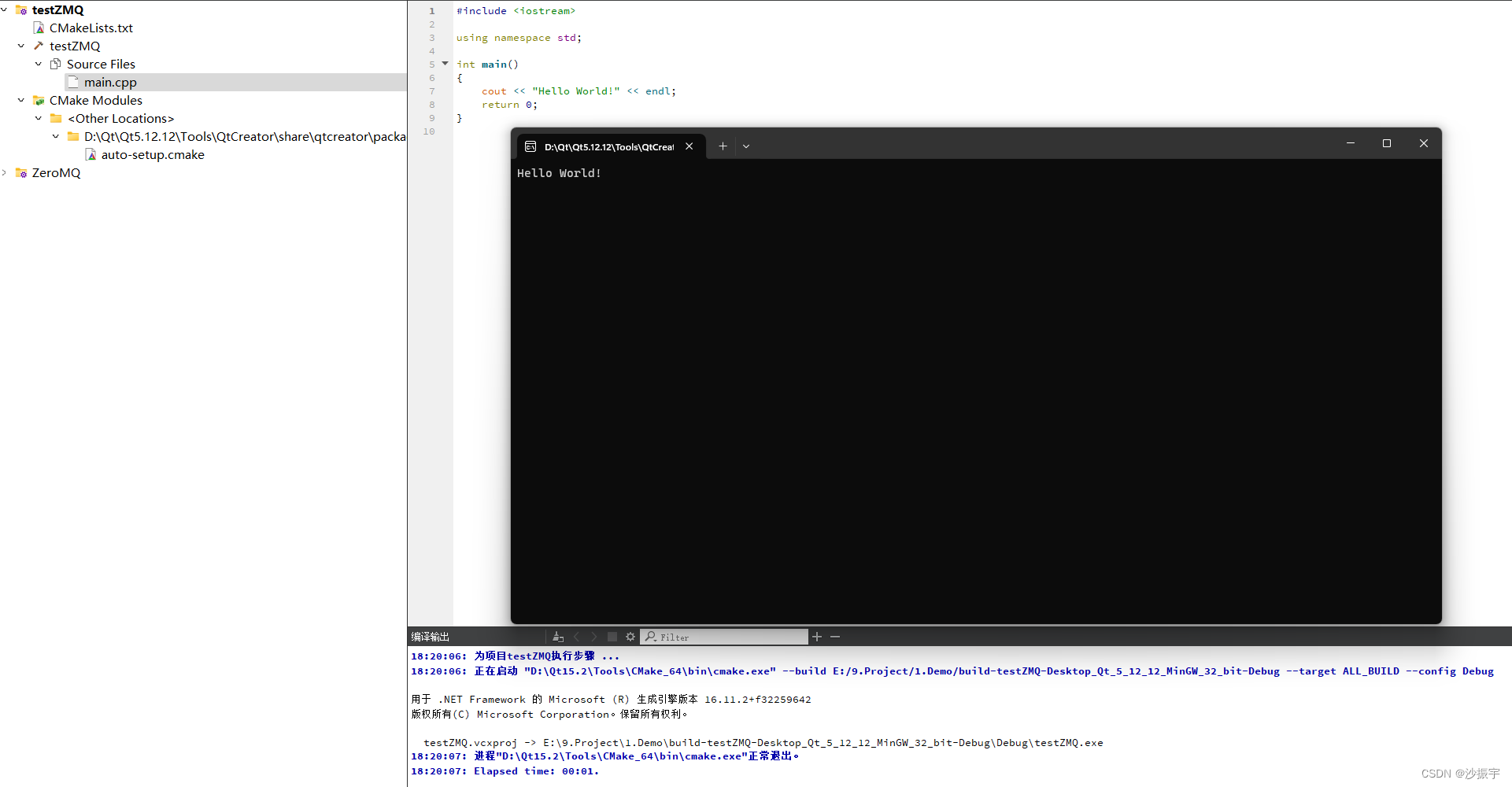Collapse the main function via fold arrow
1512x787 pixels.
click(445, 64)
